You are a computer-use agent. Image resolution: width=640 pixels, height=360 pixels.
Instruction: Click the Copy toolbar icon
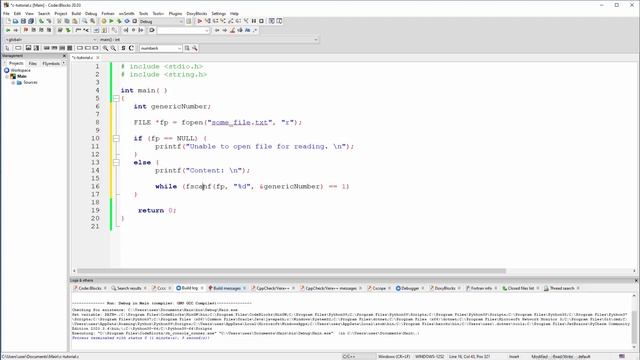click(x=67, y=21)
